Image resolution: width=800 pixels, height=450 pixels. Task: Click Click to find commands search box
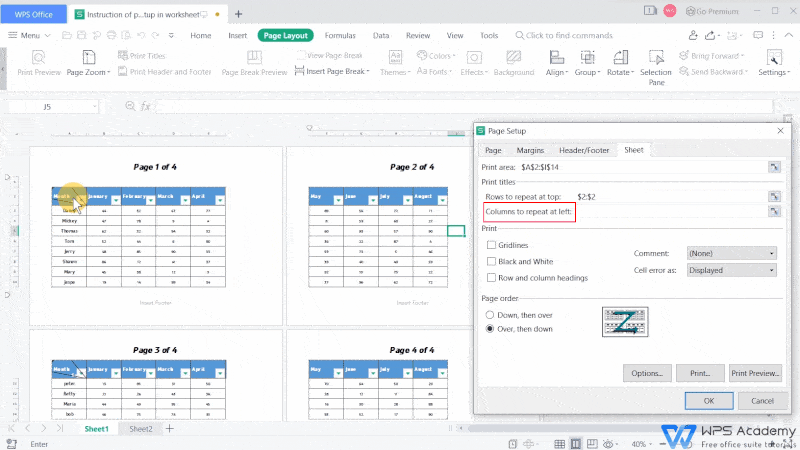(564, 35)
